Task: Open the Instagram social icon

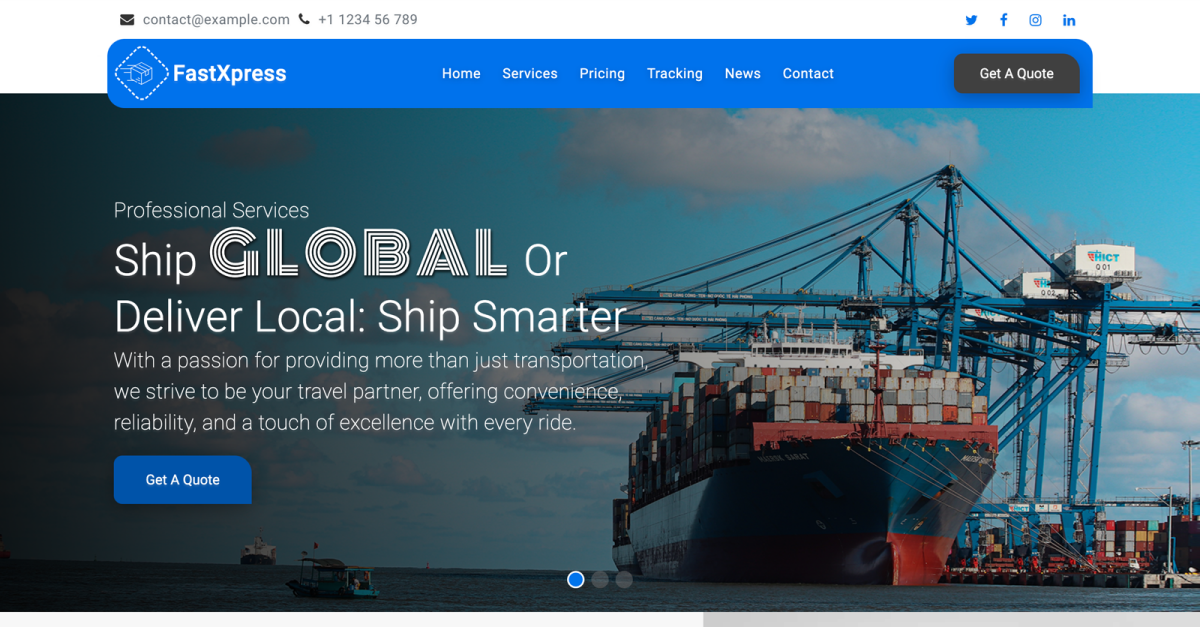Action: click(x=1036, y=20)
